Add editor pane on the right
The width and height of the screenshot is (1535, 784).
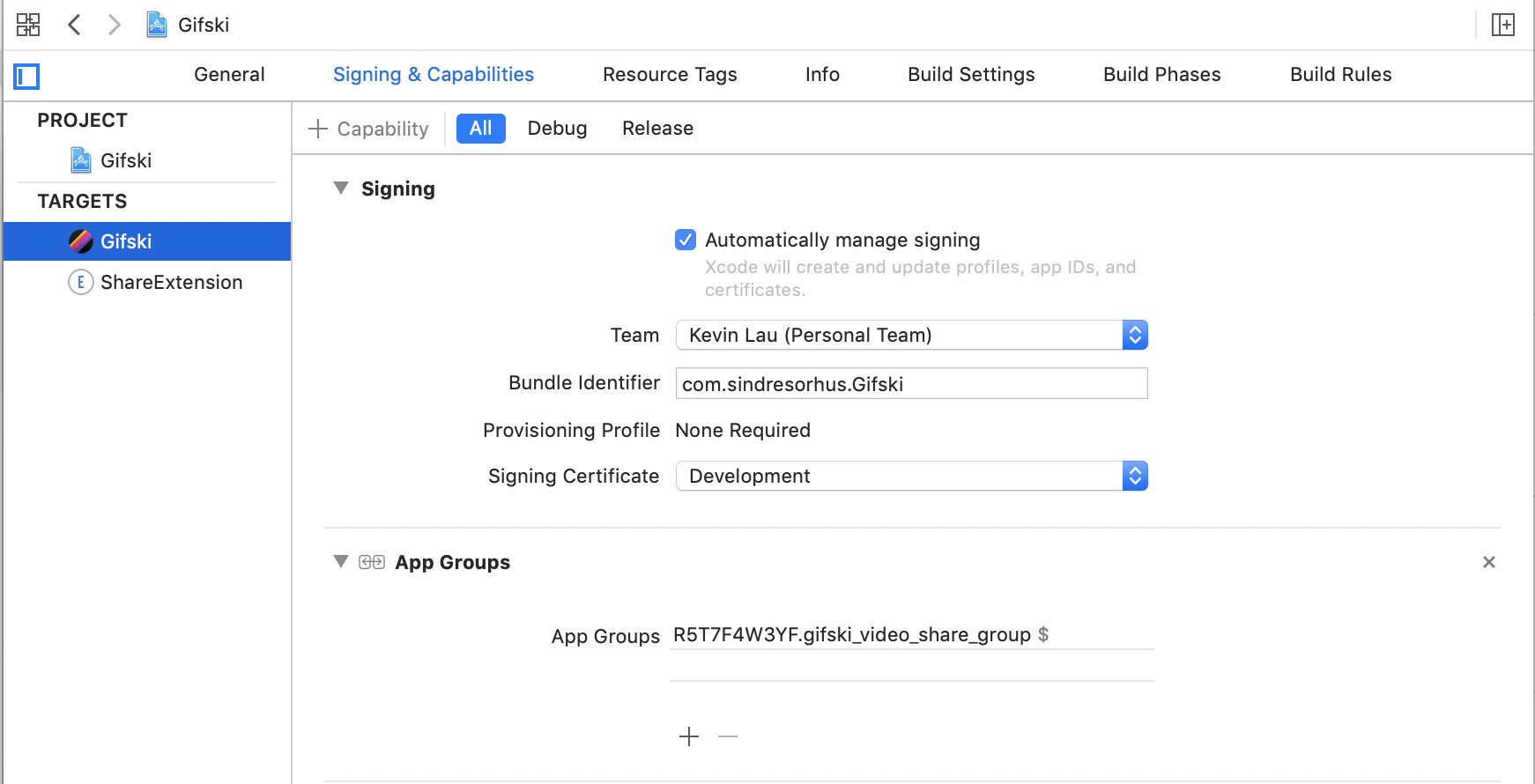coord(1503,25)
